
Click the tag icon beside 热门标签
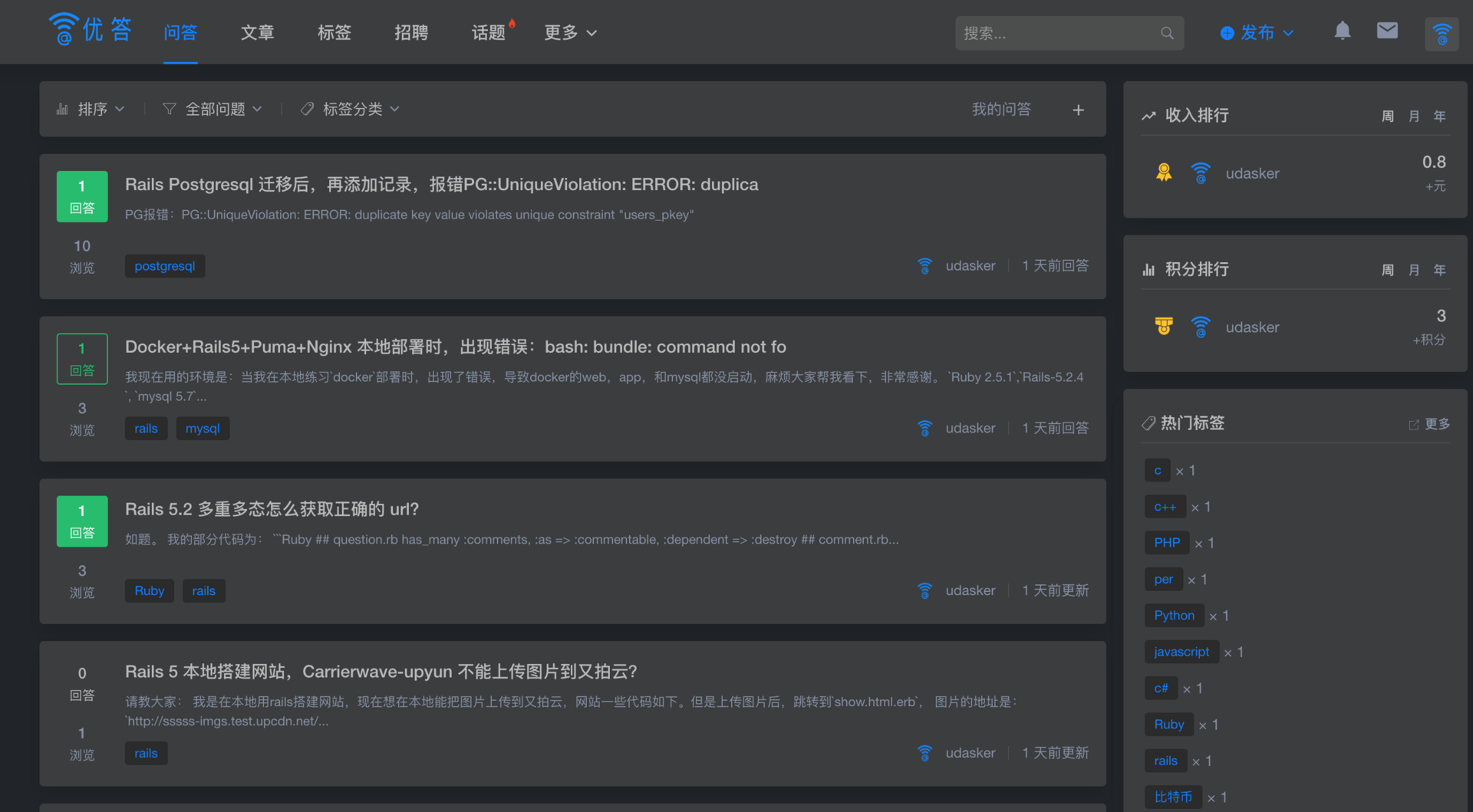(x=1148, y=423)
